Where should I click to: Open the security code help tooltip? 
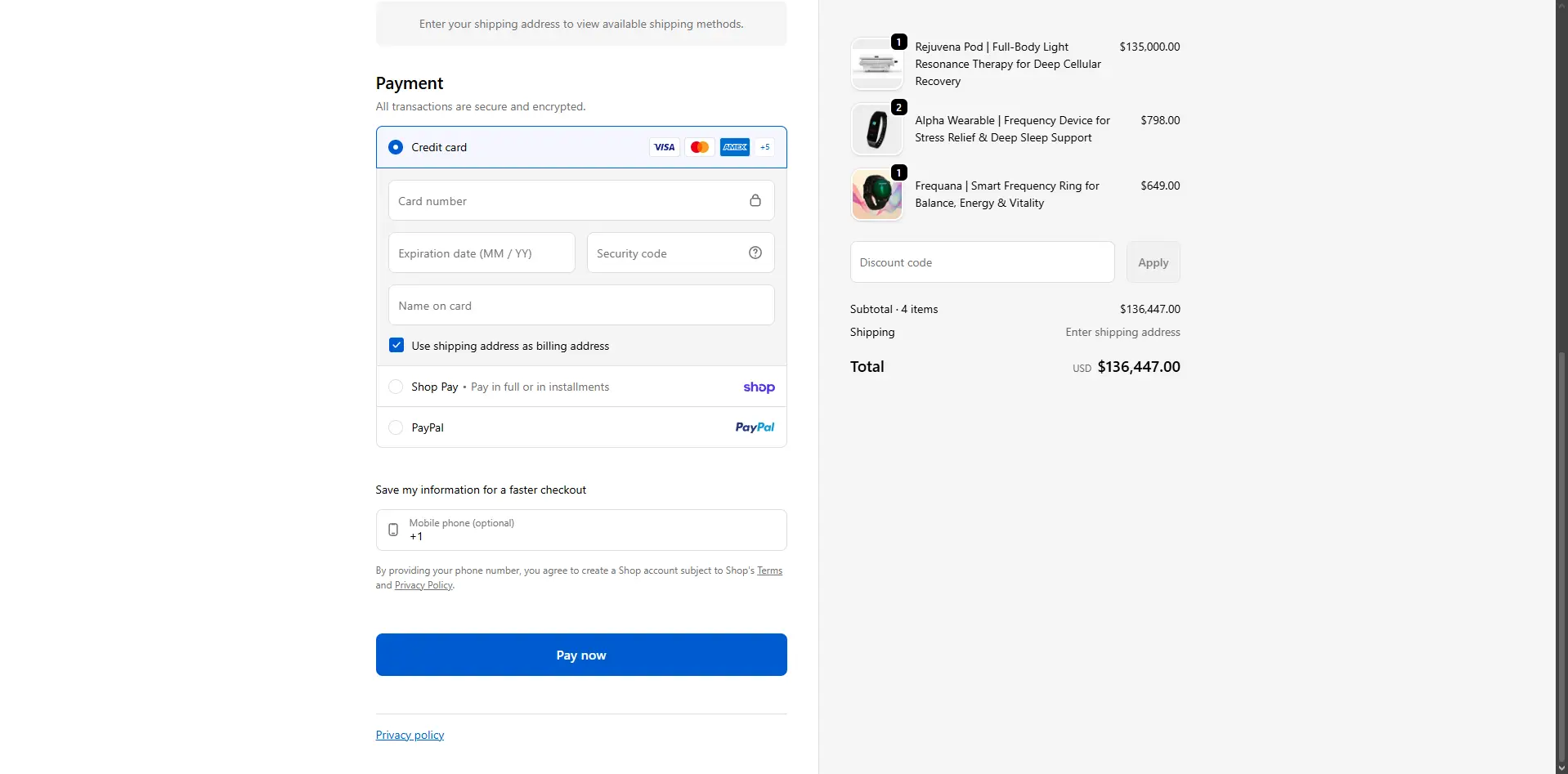(x=755, y=253)
